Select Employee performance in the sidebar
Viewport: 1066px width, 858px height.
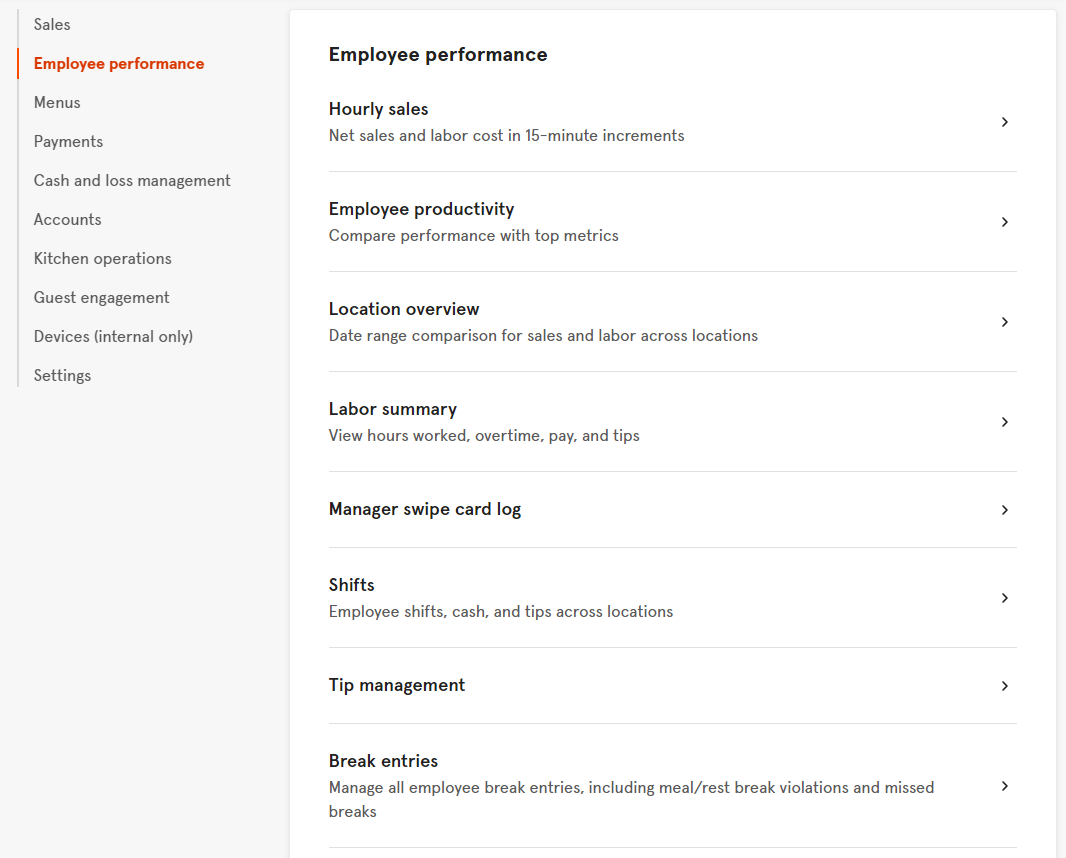coord(118,63)
